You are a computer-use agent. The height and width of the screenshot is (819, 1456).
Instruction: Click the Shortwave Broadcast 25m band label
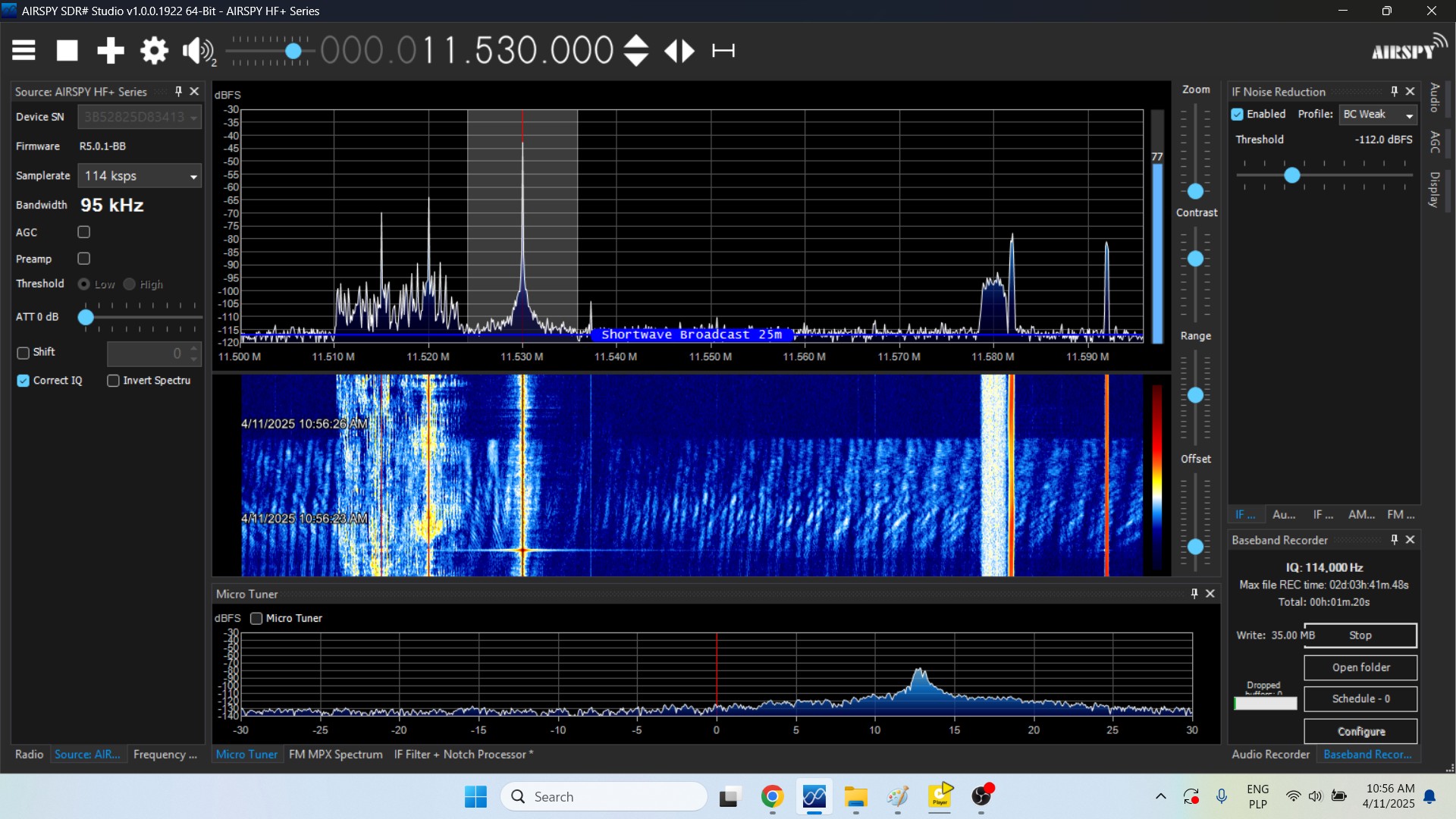click(x=692, y=334)
